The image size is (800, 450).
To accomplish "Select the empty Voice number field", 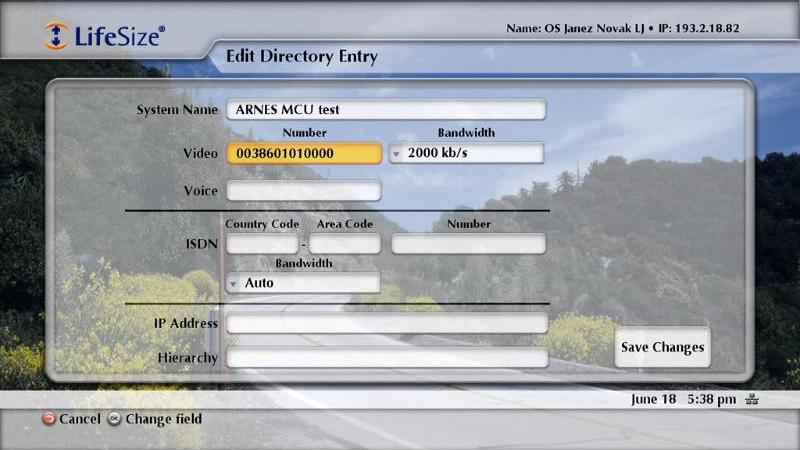I will 304,191.
